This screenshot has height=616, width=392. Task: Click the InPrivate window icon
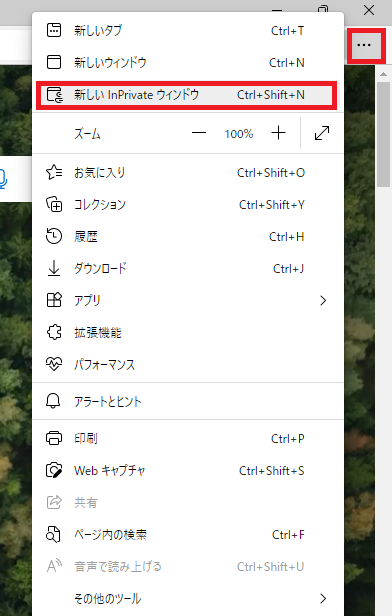point(54,95)
